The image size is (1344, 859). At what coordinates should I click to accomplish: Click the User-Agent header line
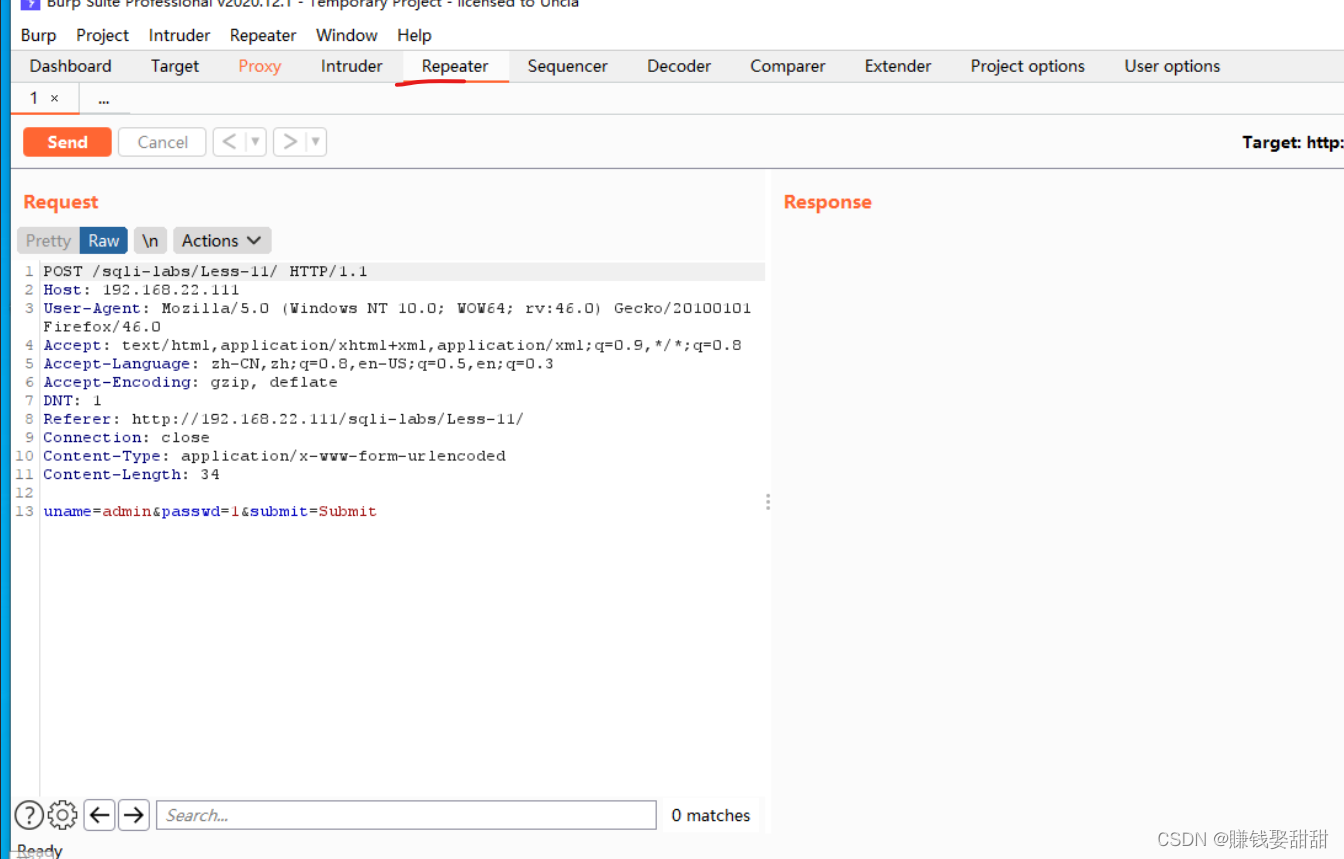(x=397, y=308)
